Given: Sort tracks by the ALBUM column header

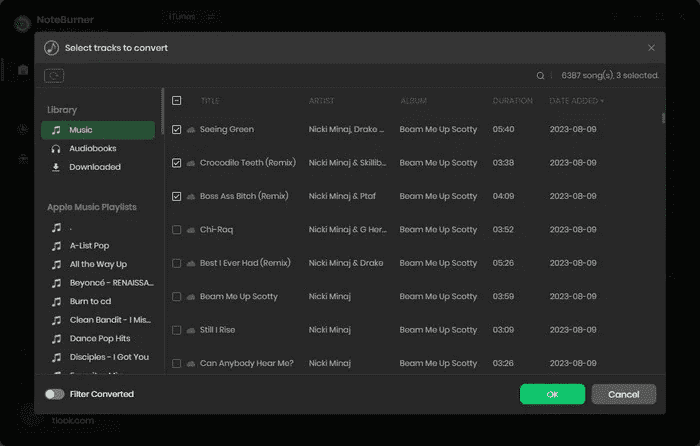Looking at the screenshot, I should [413, 101].
